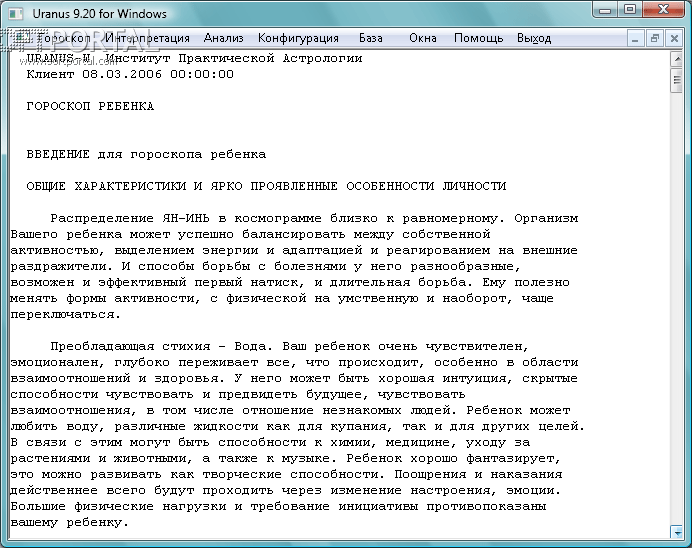Close the Uranus main window
This screenshot has width=692, height=548.
[x=663, y=10]
